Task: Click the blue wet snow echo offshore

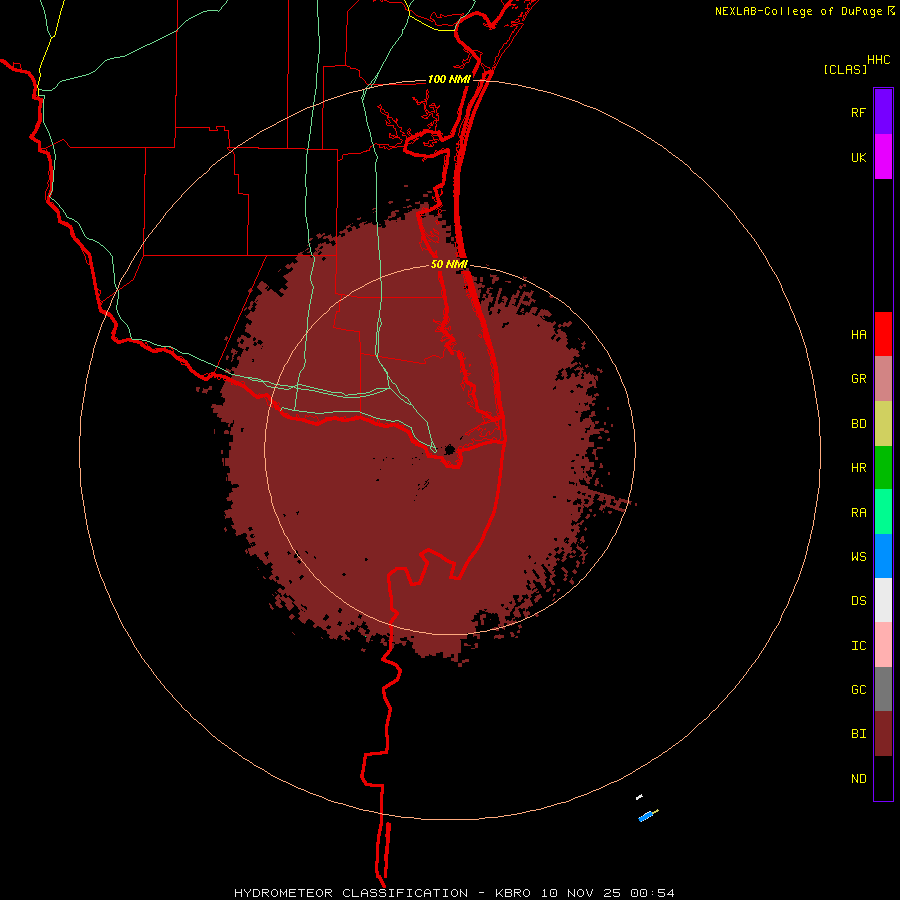Action: pyautogui.click(x=647, y=816)
